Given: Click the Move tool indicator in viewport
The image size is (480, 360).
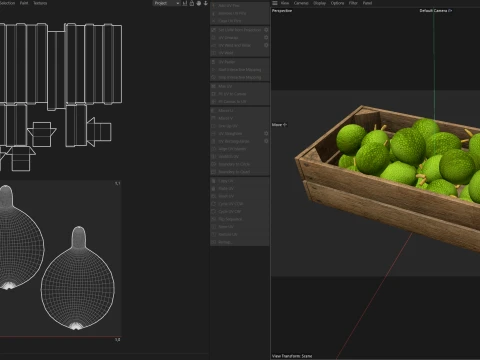Looking at the screenshot, I should [279, 125].
